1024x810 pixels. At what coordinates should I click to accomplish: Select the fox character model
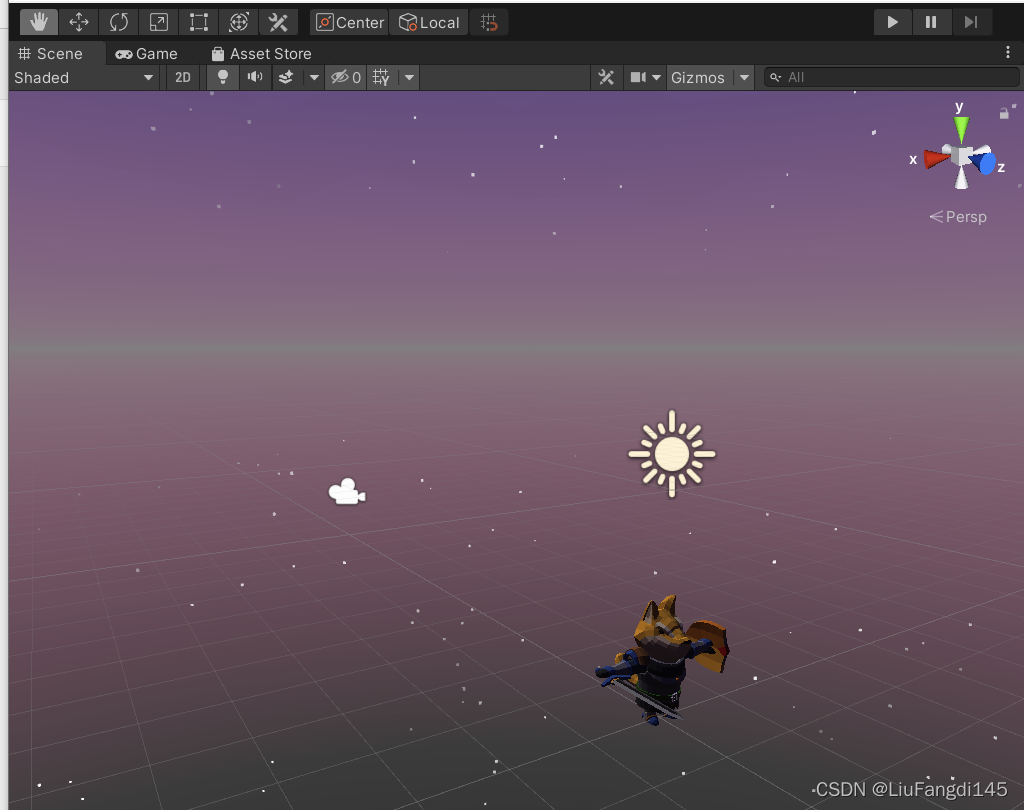pyautogui.click(x=661, y=660)
